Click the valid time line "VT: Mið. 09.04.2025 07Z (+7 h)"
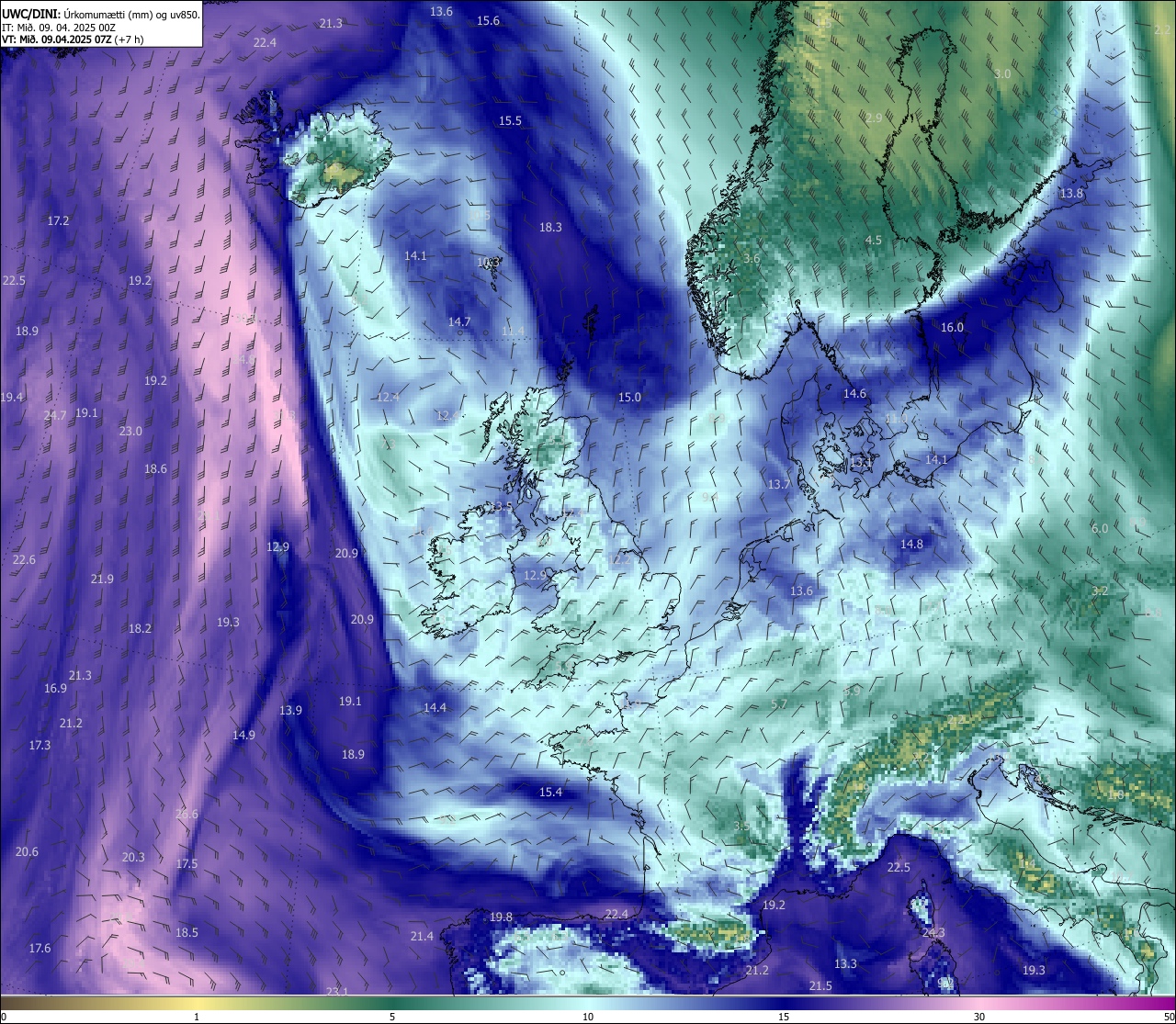The height and width of the screenshot is (1024, 1176). pyautogui.click(x=73, y=39)
